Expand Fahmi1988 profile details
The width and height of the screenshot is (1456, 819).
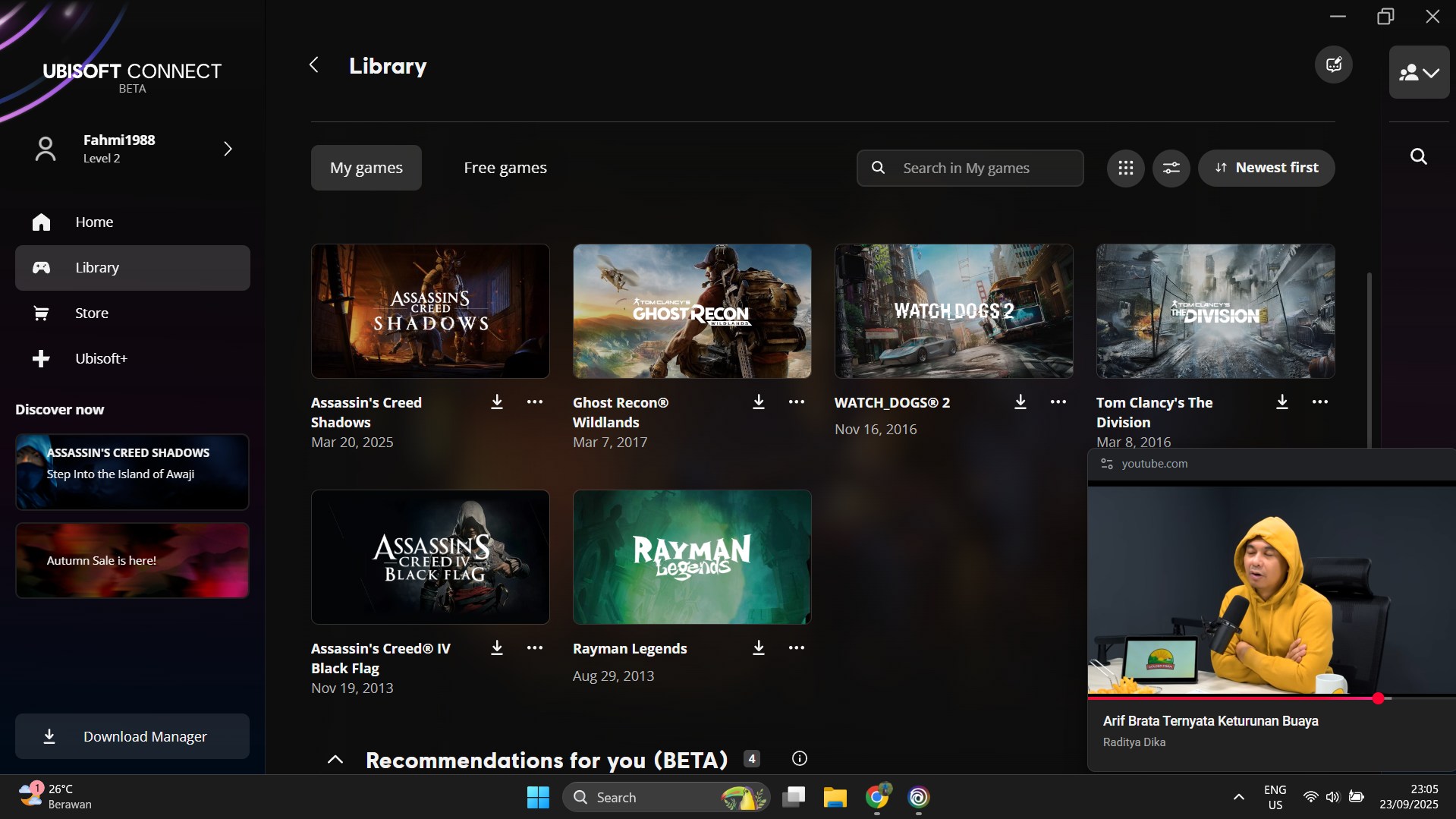pyautogui.click(x=228, y=149)
